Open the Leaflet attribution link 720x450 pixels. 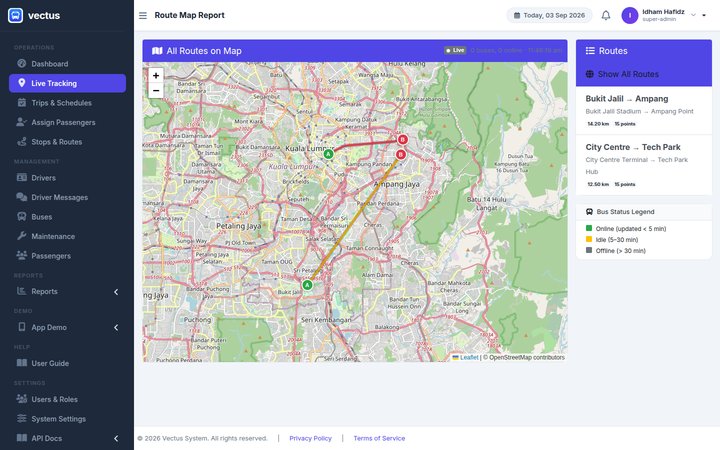point(469,357)
